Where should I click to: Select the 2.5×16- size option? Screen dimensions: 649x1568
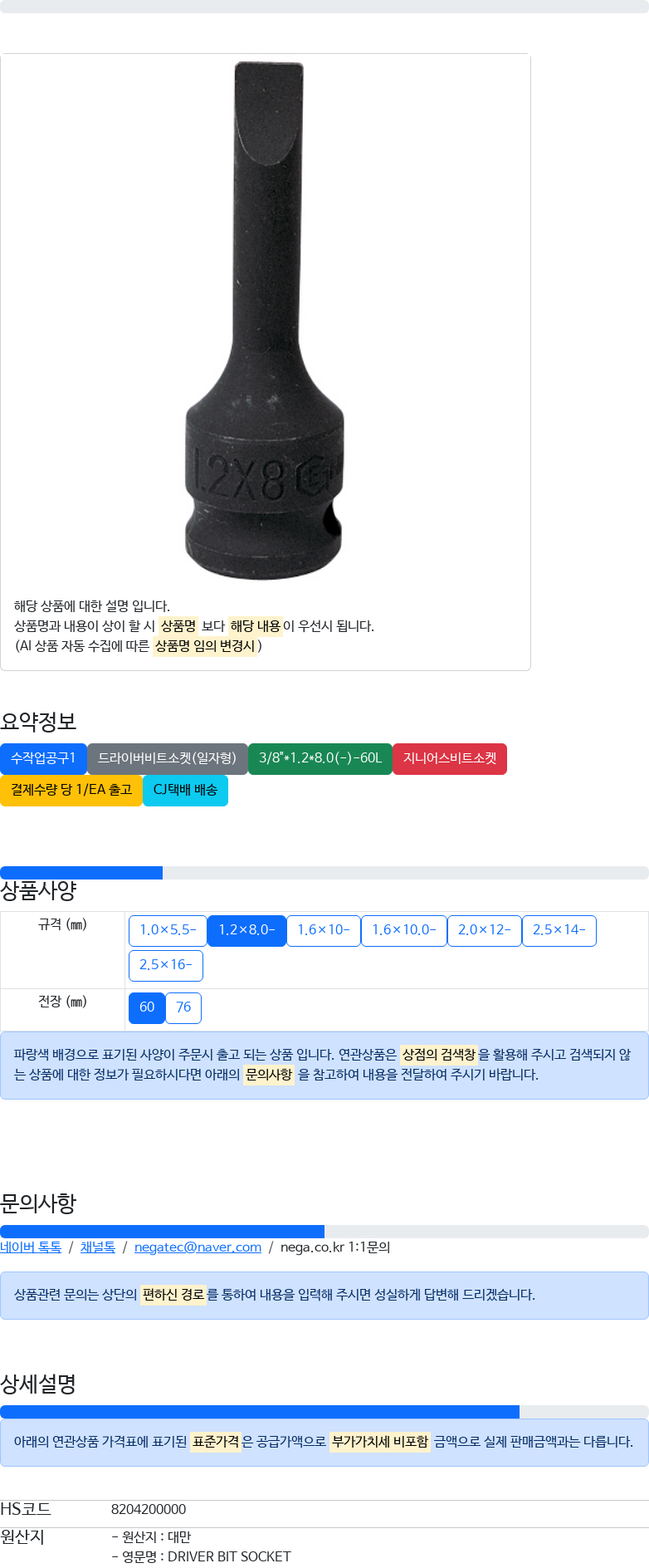(x=166, y=965)
